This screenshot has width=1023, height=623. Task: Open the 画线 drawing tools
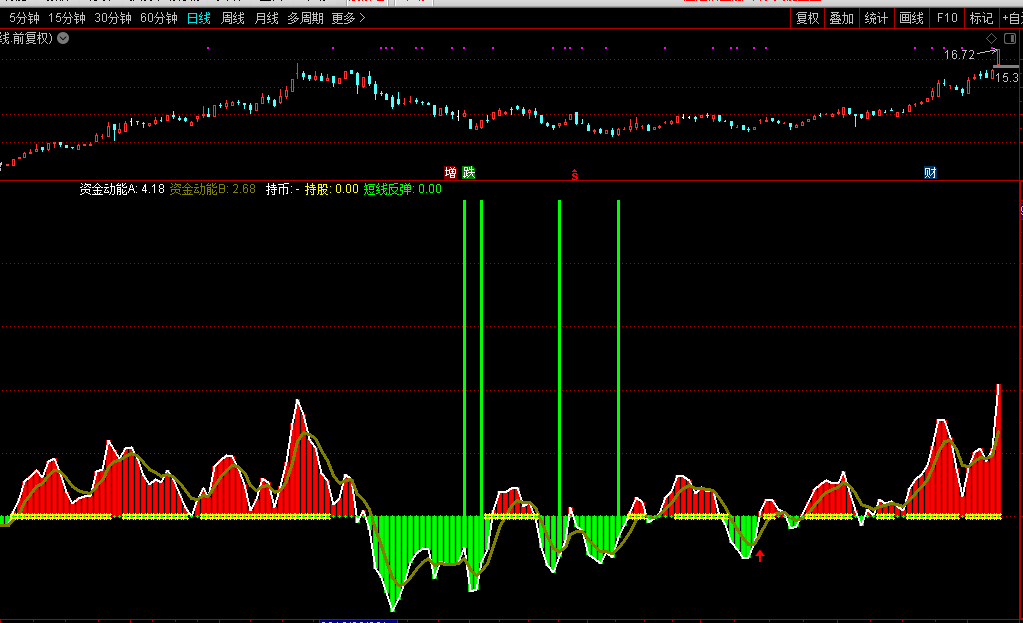tap(911, 18)
